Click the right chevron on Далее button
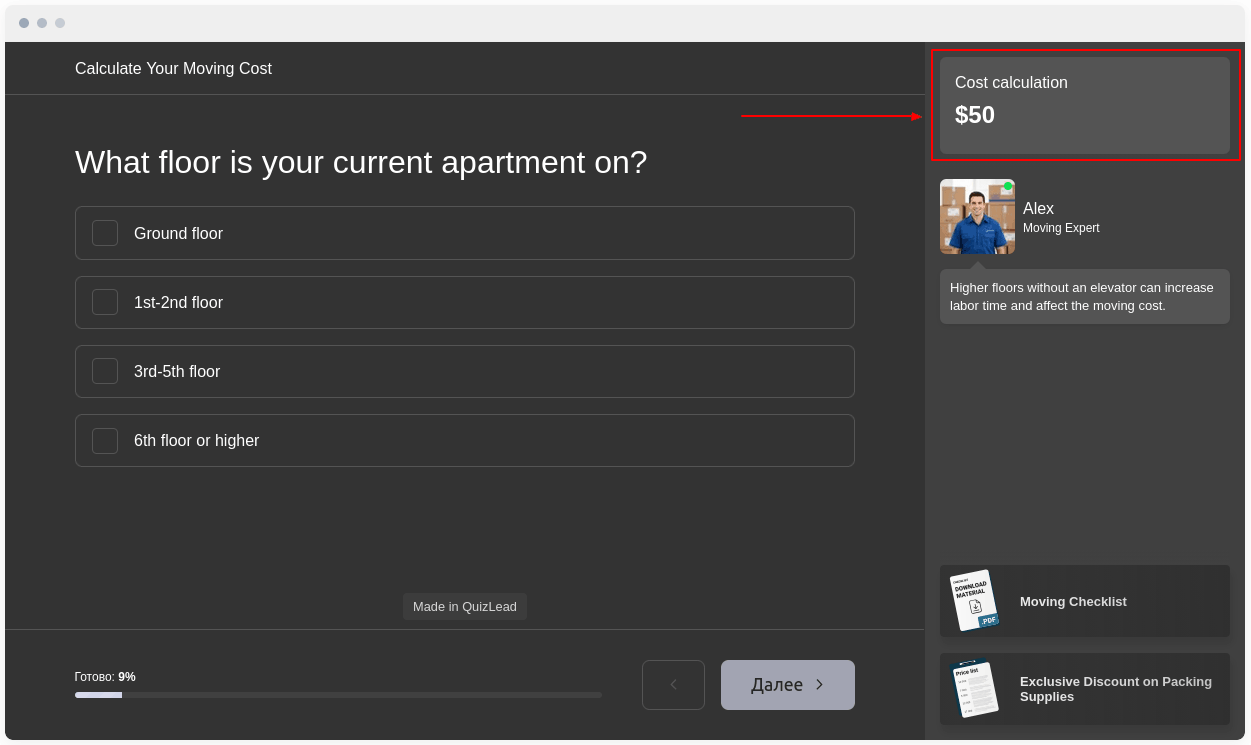The width and height of the screenshot is (1251, 745). tap(820, 685)
